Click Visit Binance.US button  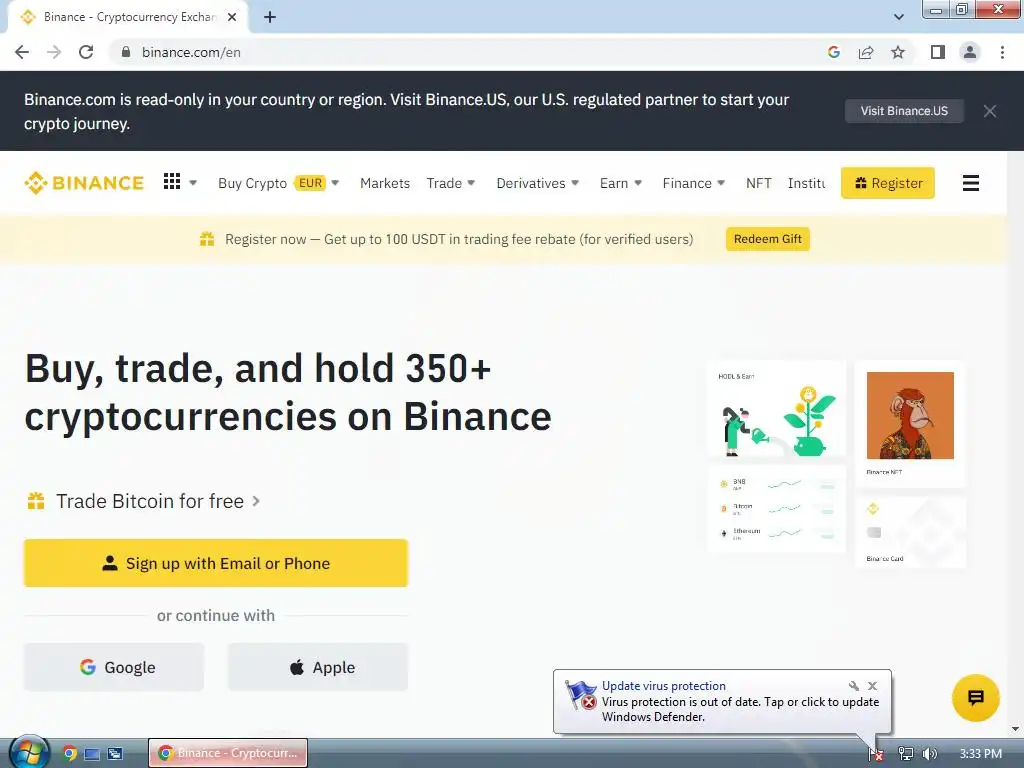click(904, 111)
